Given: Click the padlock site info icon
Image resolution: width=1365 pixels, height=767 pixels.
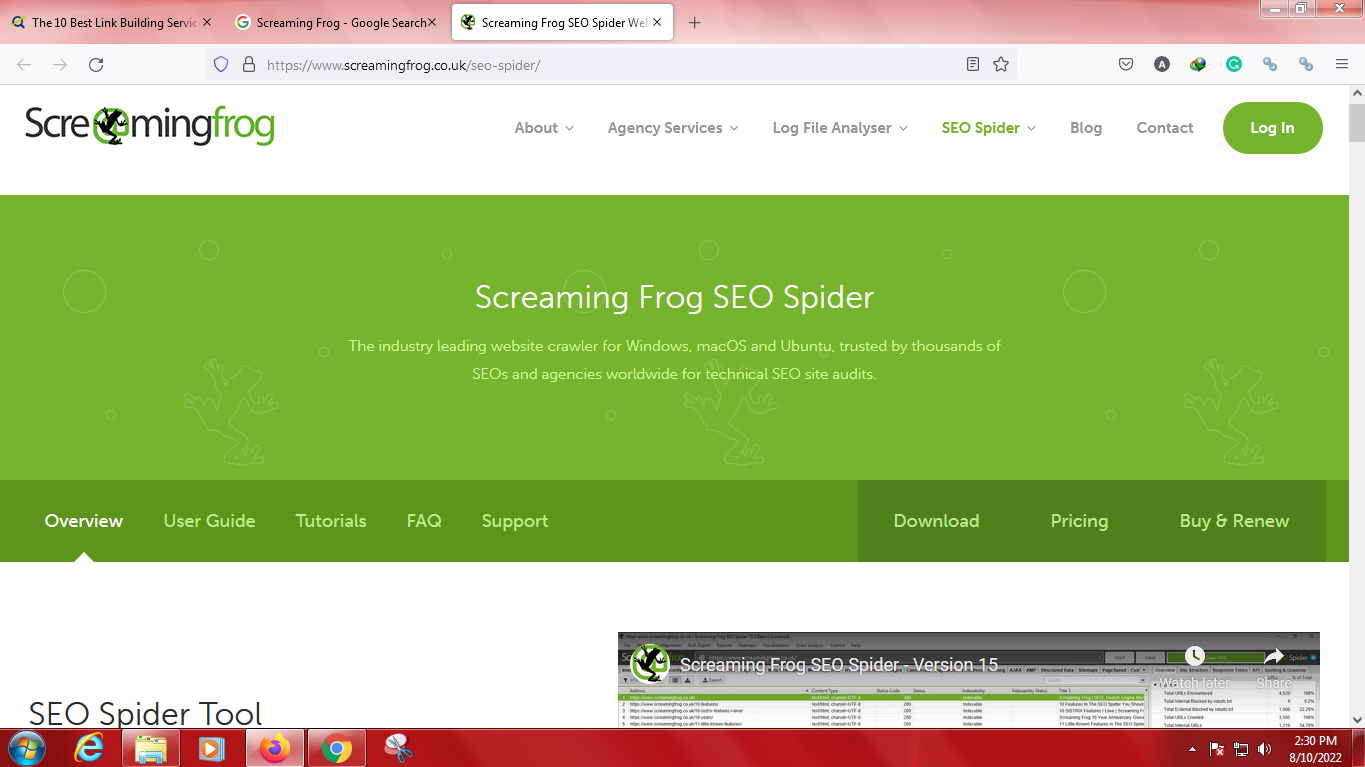Looking at the screenshot, I should 249,64.
